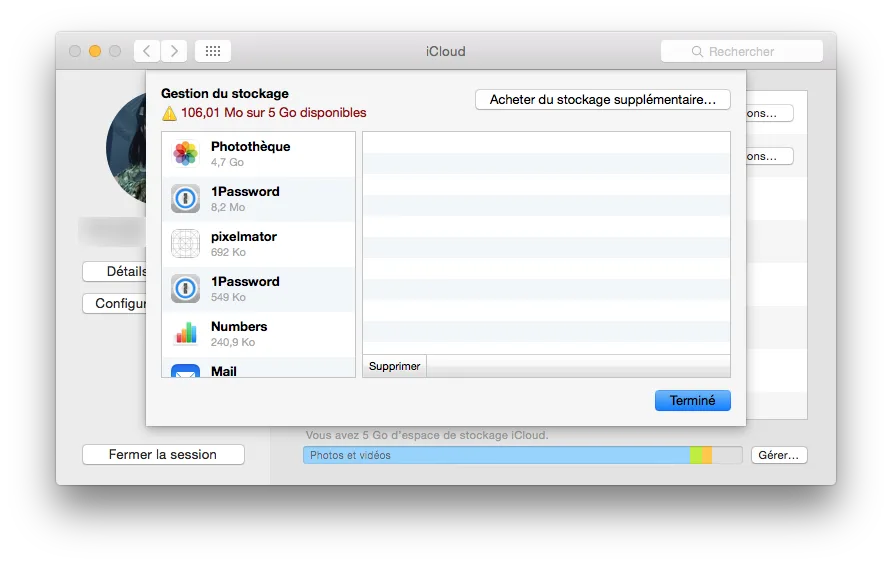The width and height of the screenshot is (892, 565).
Task: Click the orange segment of storage bar
Action: click(x=707, y=455)
